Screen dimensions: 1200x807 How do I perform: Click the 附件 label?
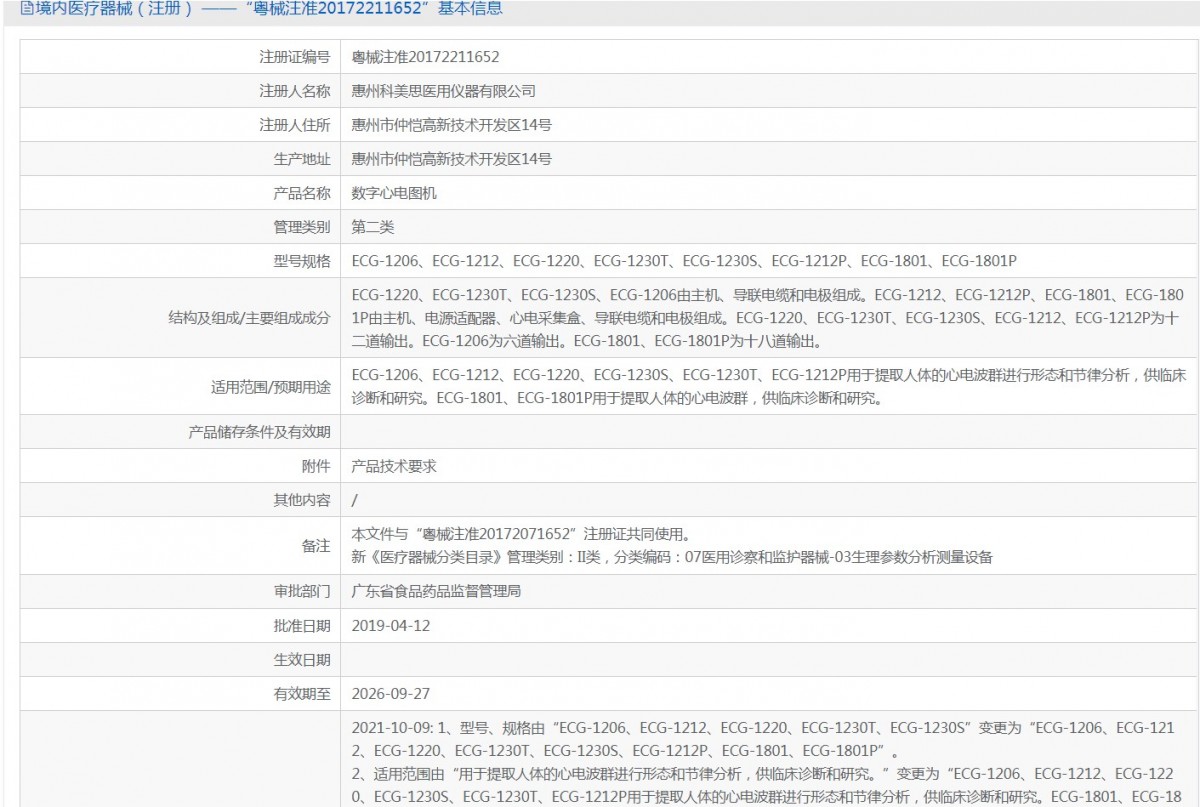[x=316, y=466]
